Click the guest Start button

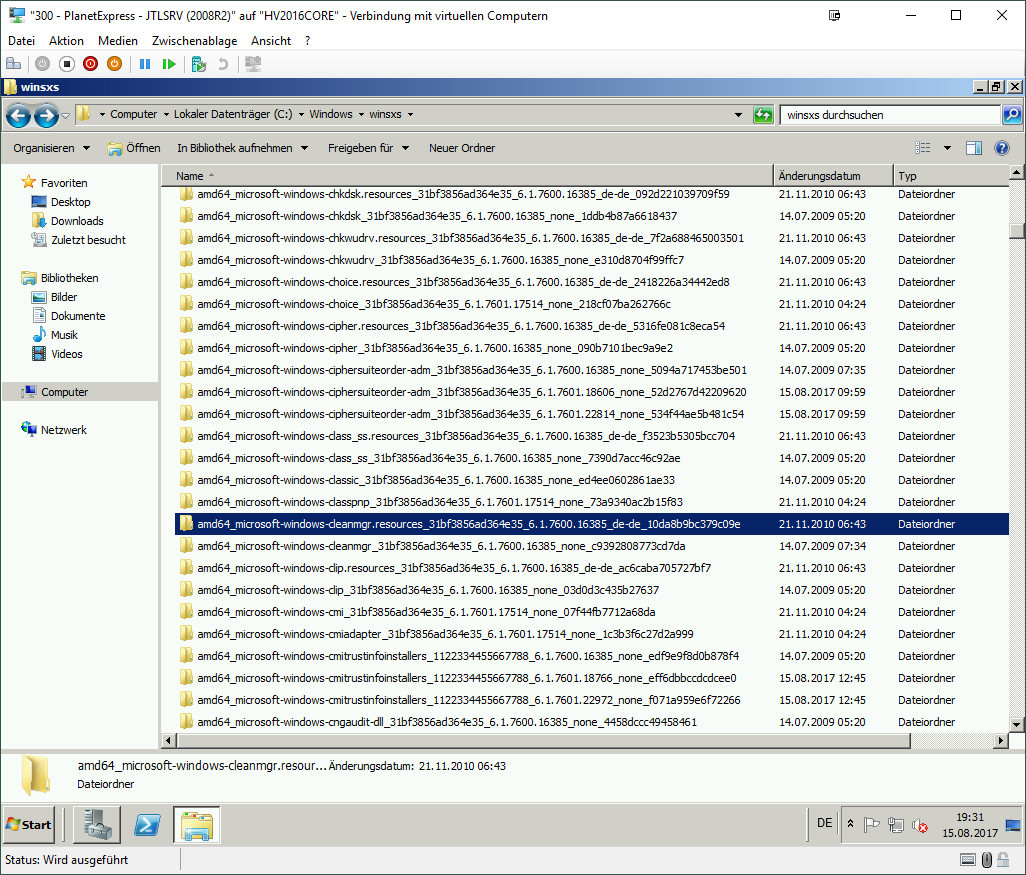pyautogui.click(x=29, y=825)
